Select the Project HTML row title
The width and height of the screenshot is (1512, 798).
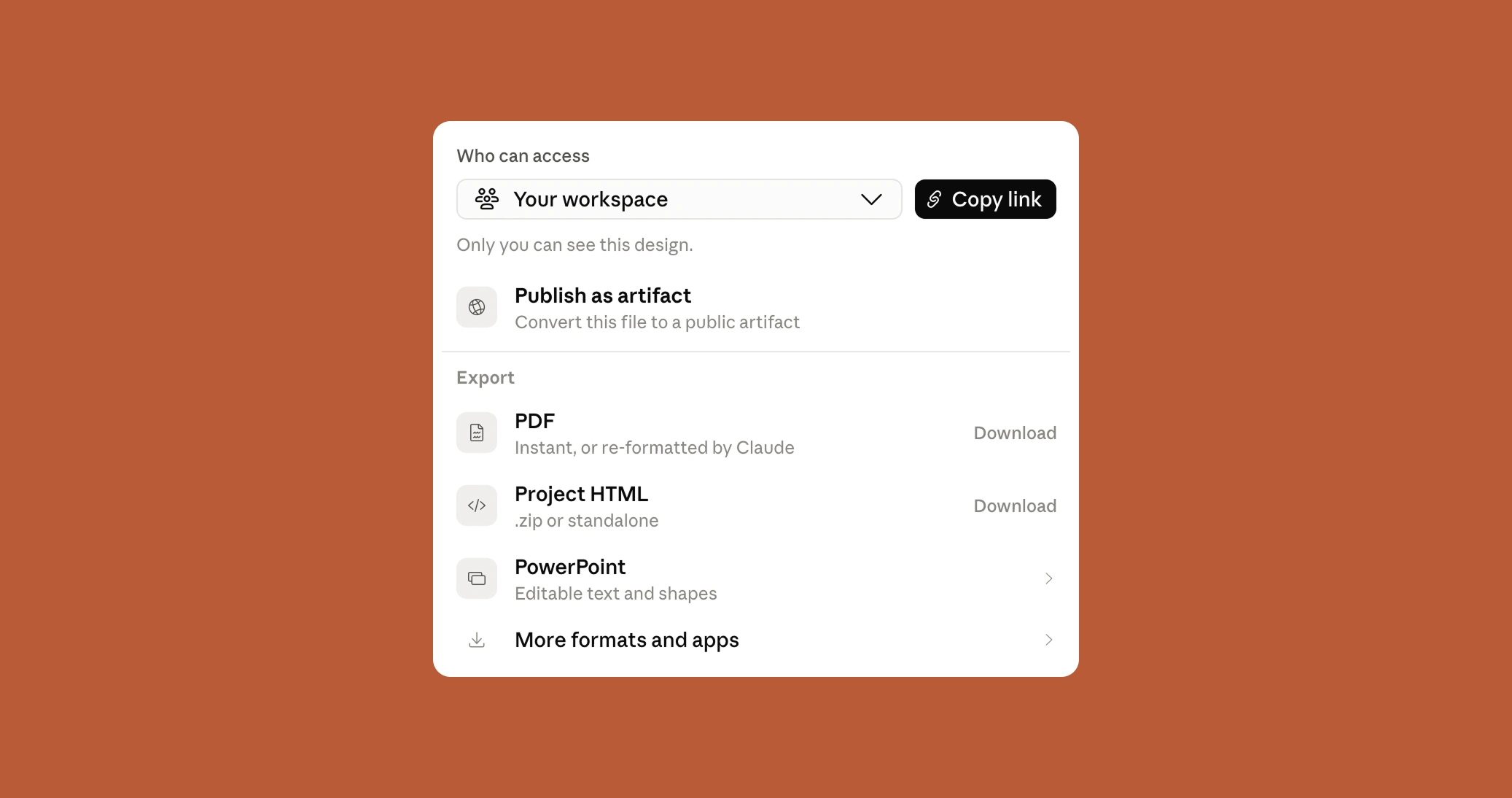point(581,494)
